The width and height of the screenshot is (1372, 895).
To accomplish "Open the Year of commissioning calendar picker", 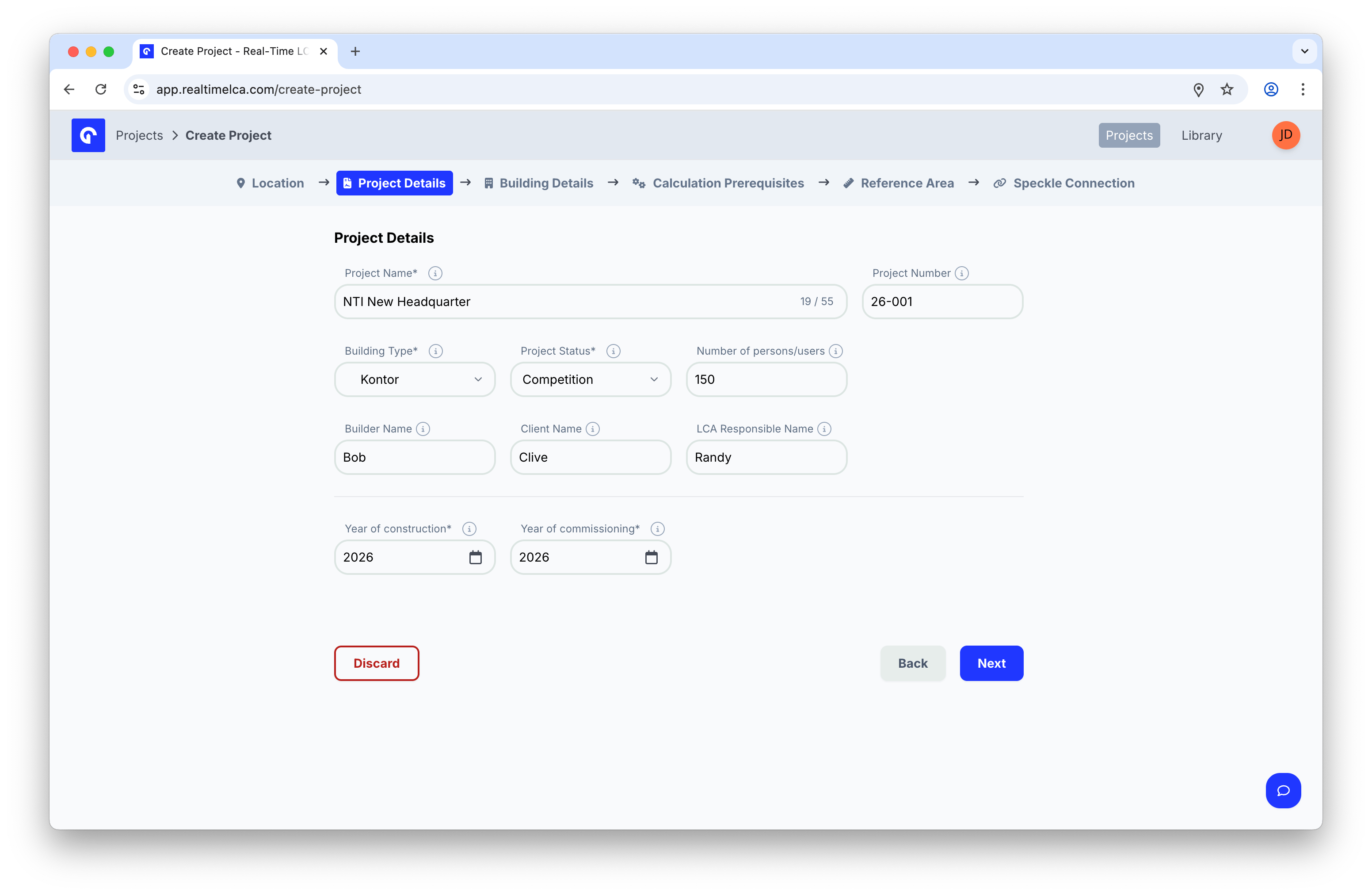I will (652, 557).
